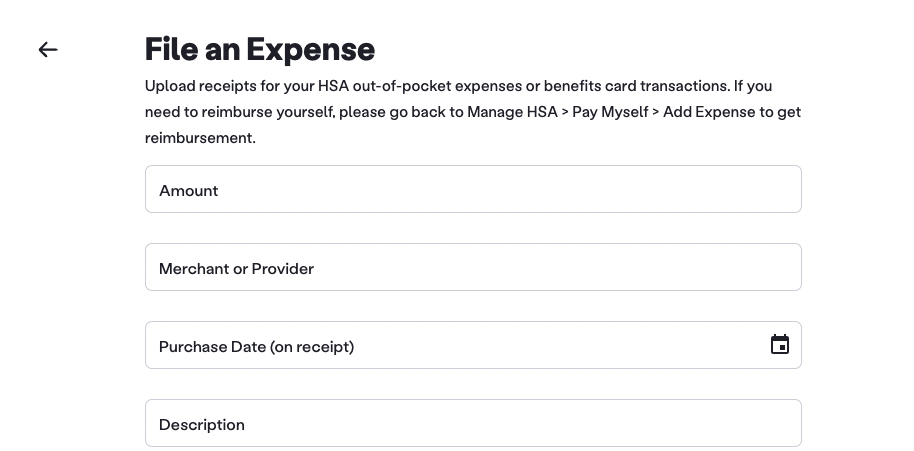This screenshot has width=914, height=451.
Task: Click the File an Expense heading
Action: tap(260, 49)
